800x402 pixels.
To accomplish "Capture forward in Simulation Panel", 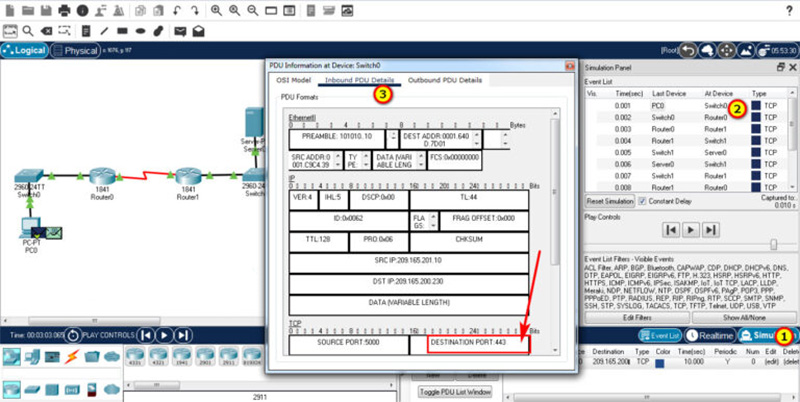I will (x=710, y=230).
